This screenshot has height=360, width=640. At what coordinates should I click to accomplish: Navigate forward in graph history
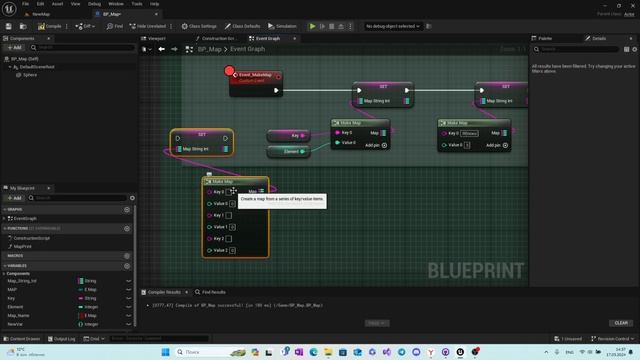pos(174,49)
